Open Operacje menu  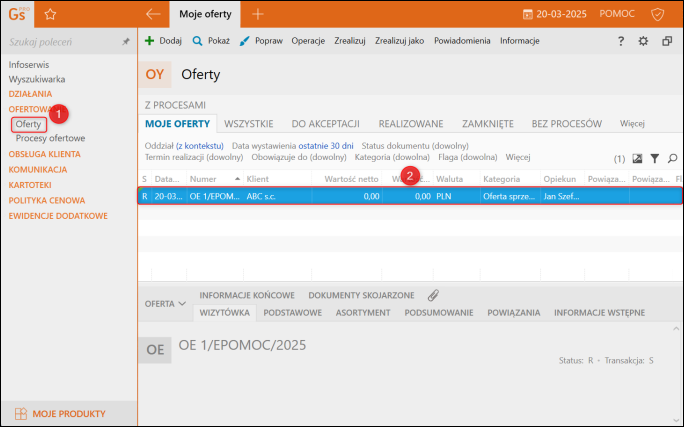tap(308, 41)
